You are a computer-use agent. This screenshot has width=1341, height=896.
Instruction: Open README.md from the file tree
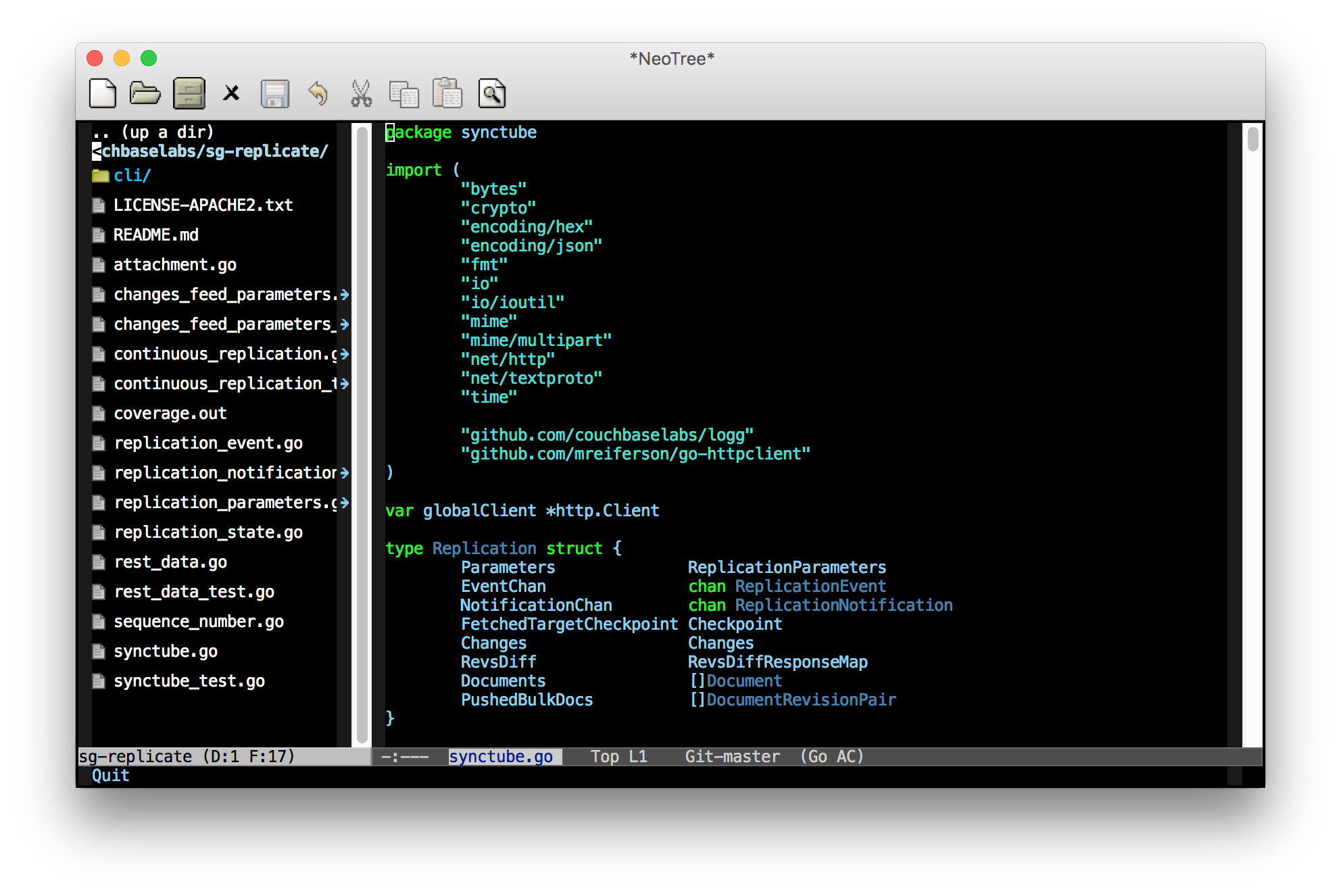tap(156, 235)
